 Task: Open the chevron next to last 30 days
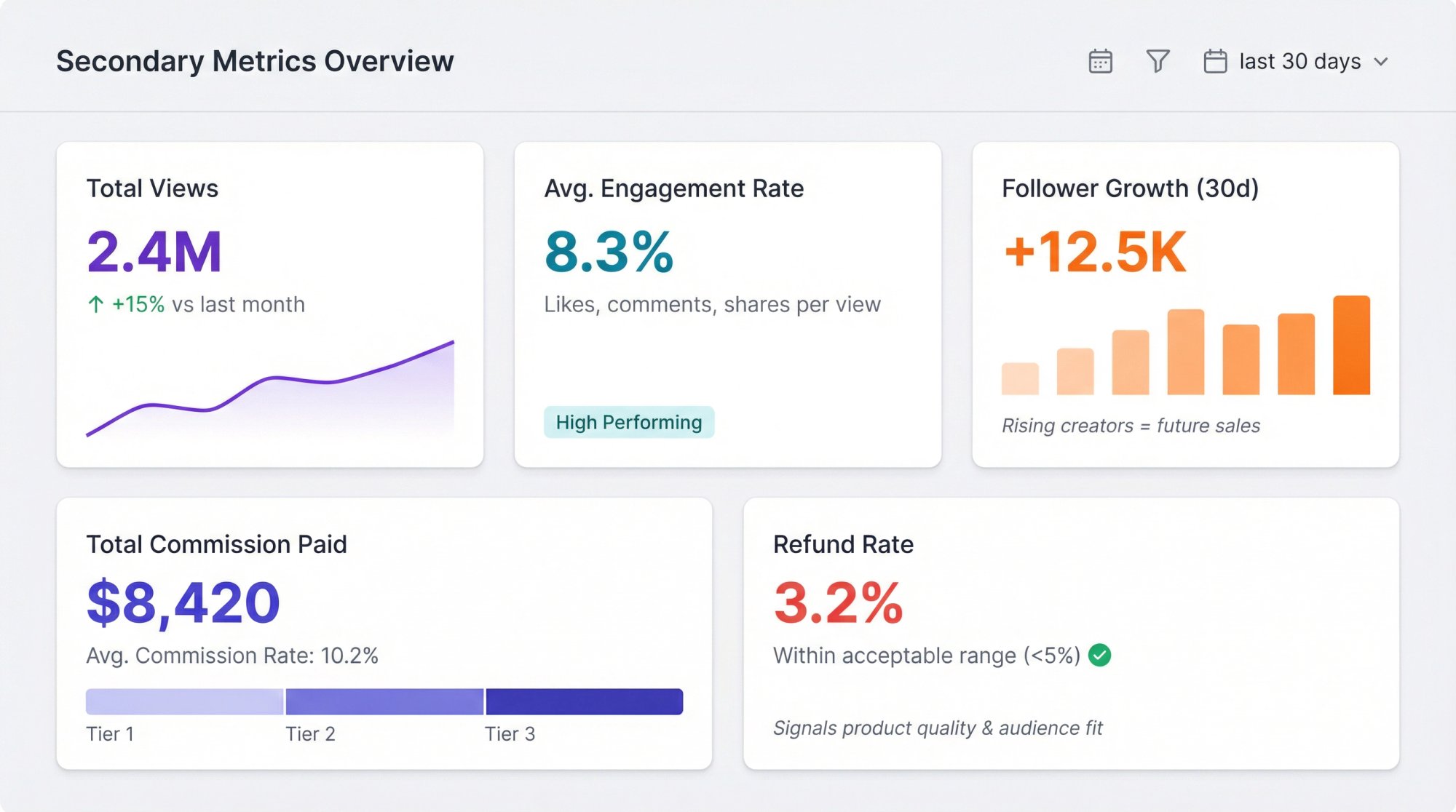pyautogui.click(x=1380, y=62)
